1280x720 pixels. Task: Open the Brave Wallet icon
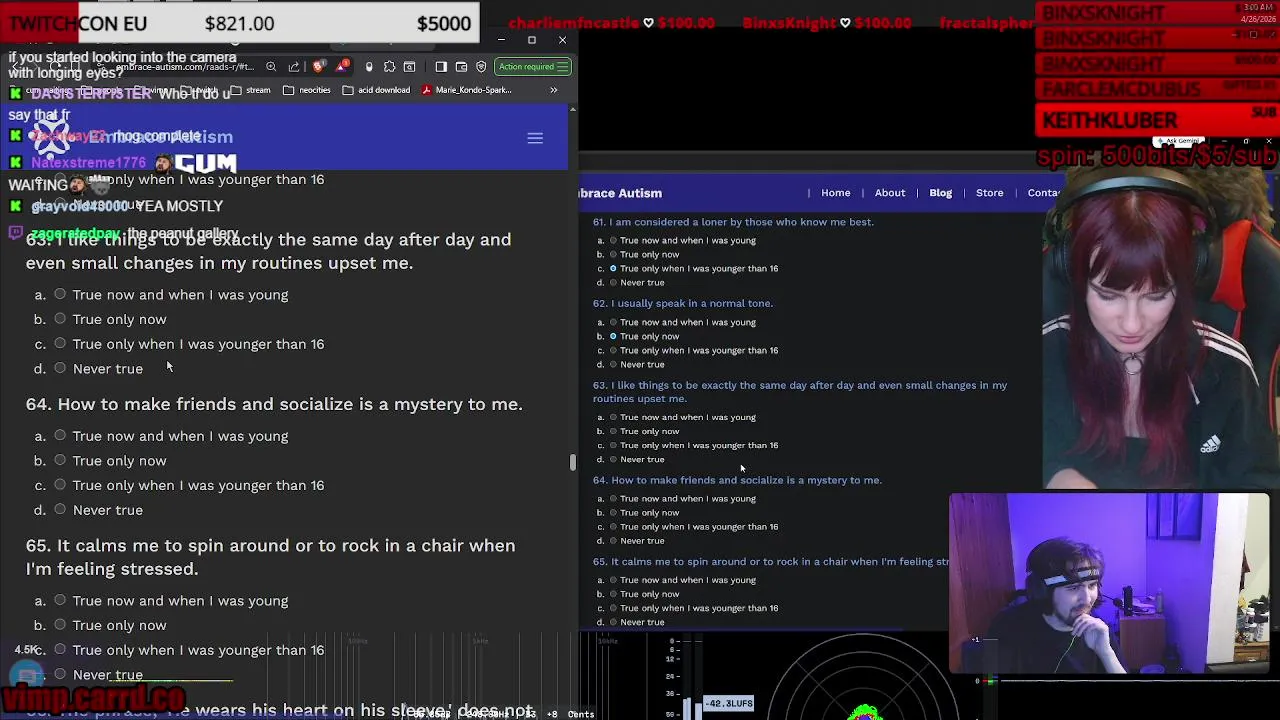click(461, 67)
